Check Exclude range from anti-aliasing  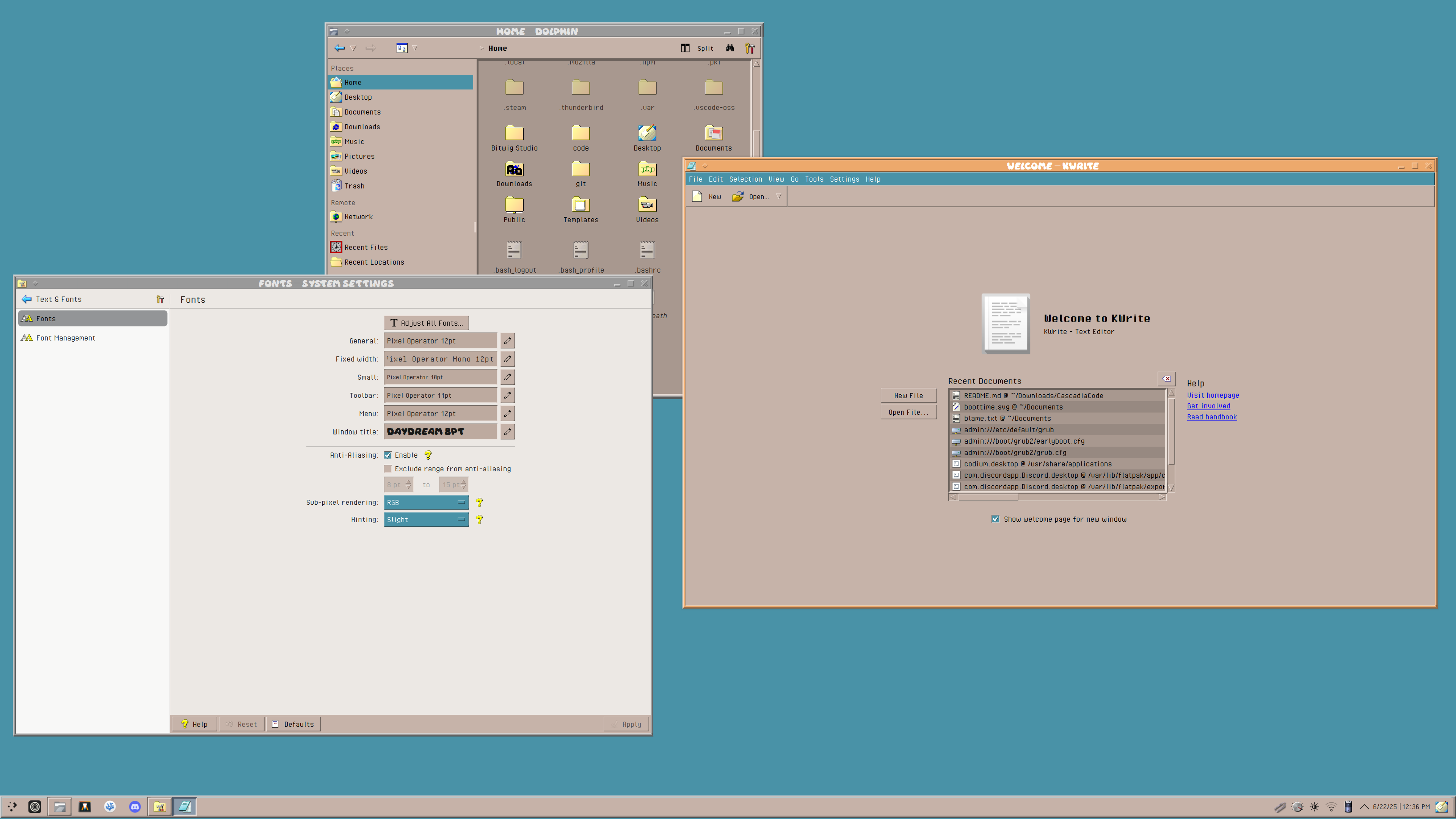[x=388, y=469]
